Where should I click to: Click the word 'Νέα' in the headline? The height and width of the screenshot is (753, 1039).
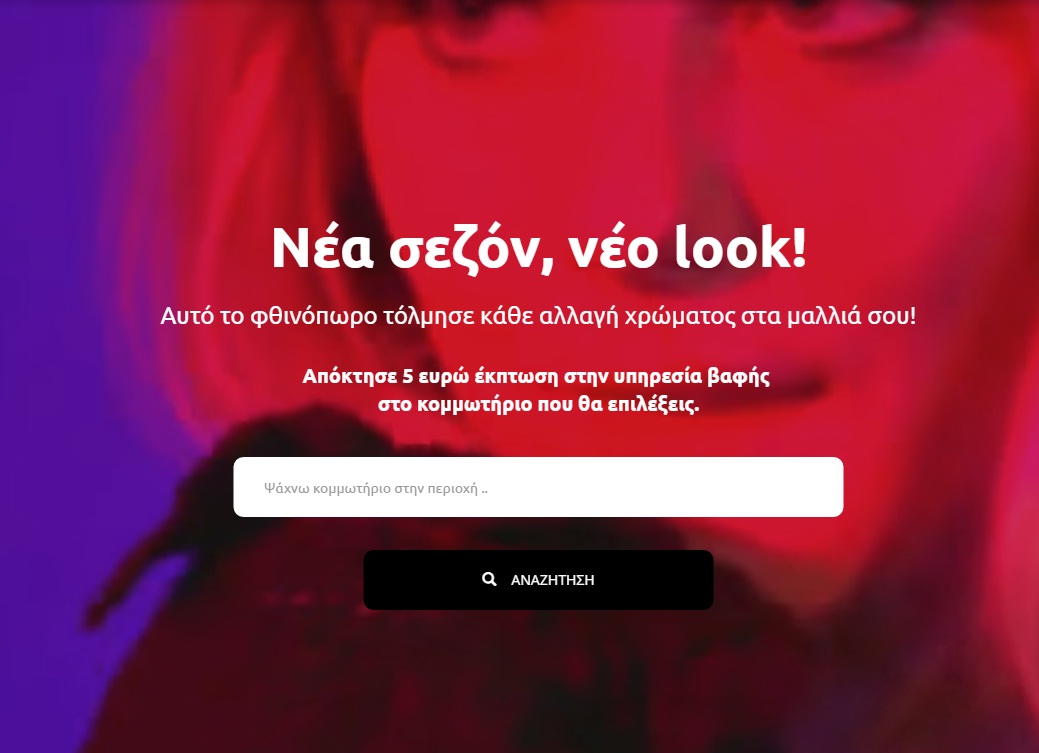pyautogui.click(x=322, y=248)
